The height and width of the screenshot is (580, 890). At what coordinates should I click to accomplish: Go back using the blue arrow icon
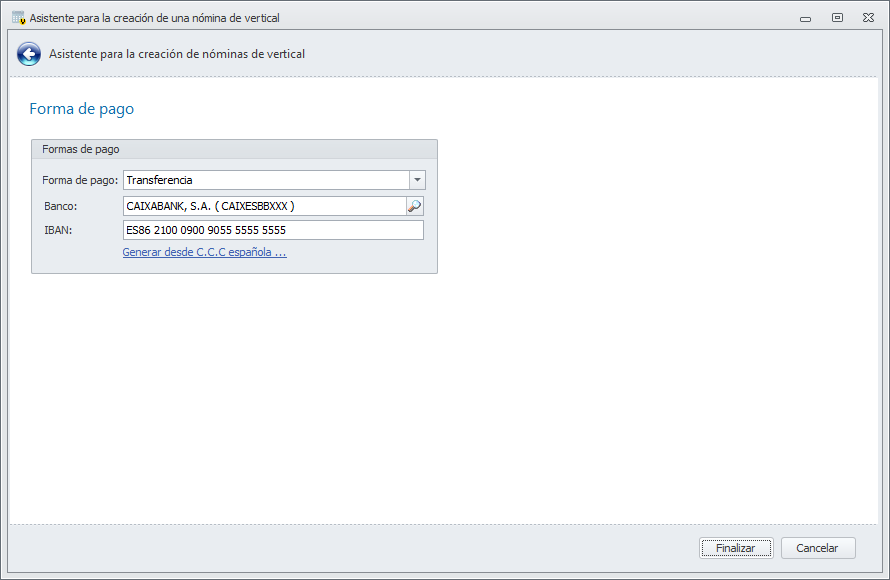29,54
